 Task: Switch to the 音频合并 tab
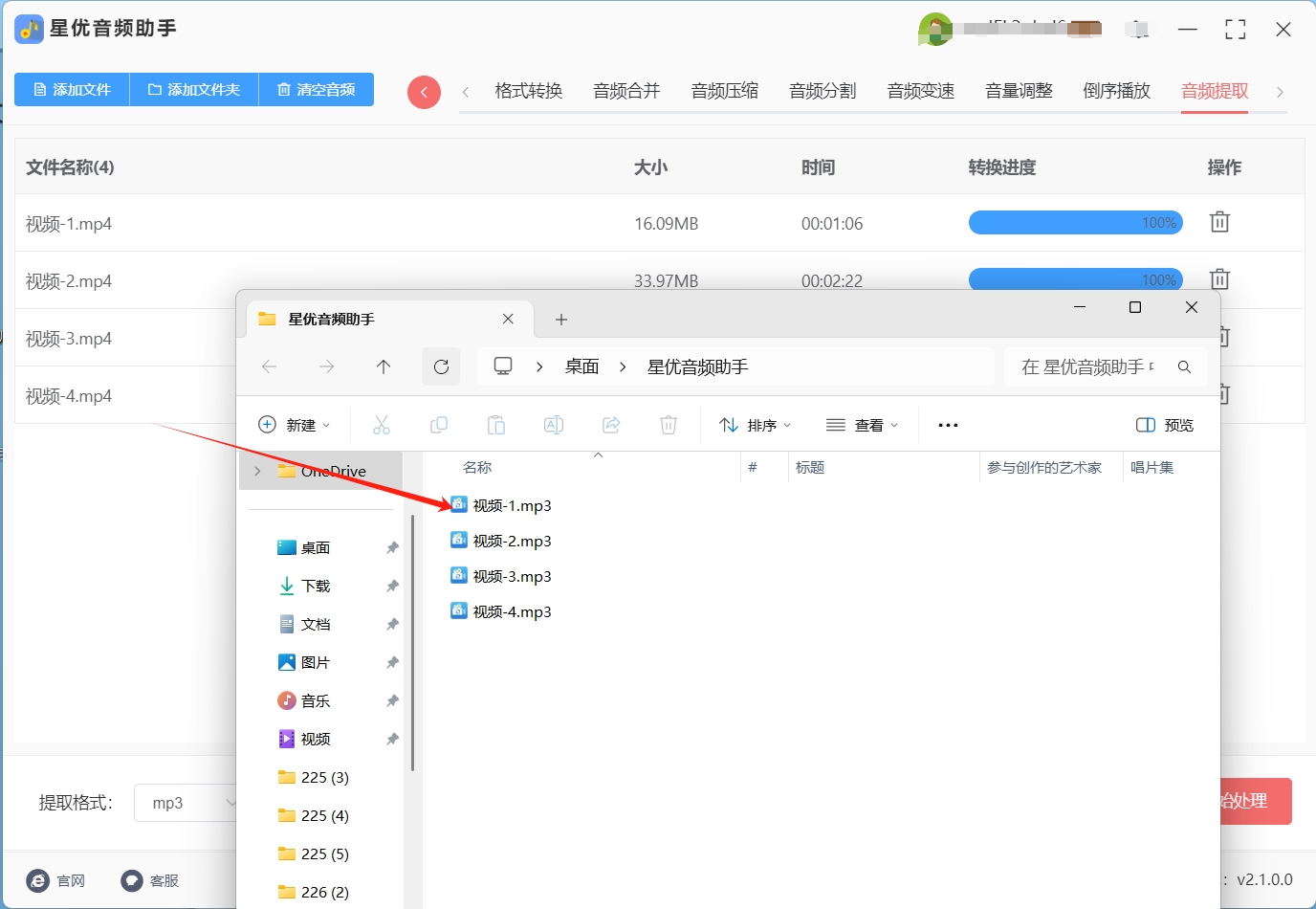pyautogui.click(x=626, y=91)
